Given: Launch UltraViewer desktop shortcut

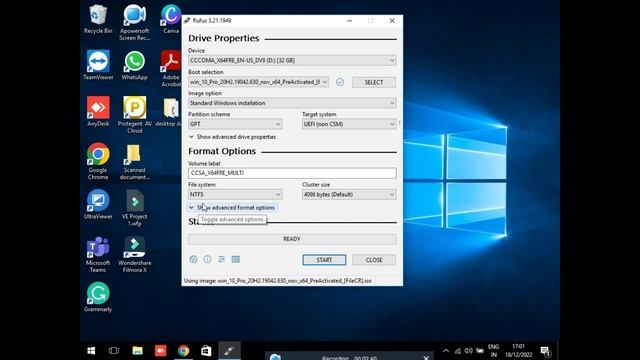Looking at the screenshot, I should 98,204.
